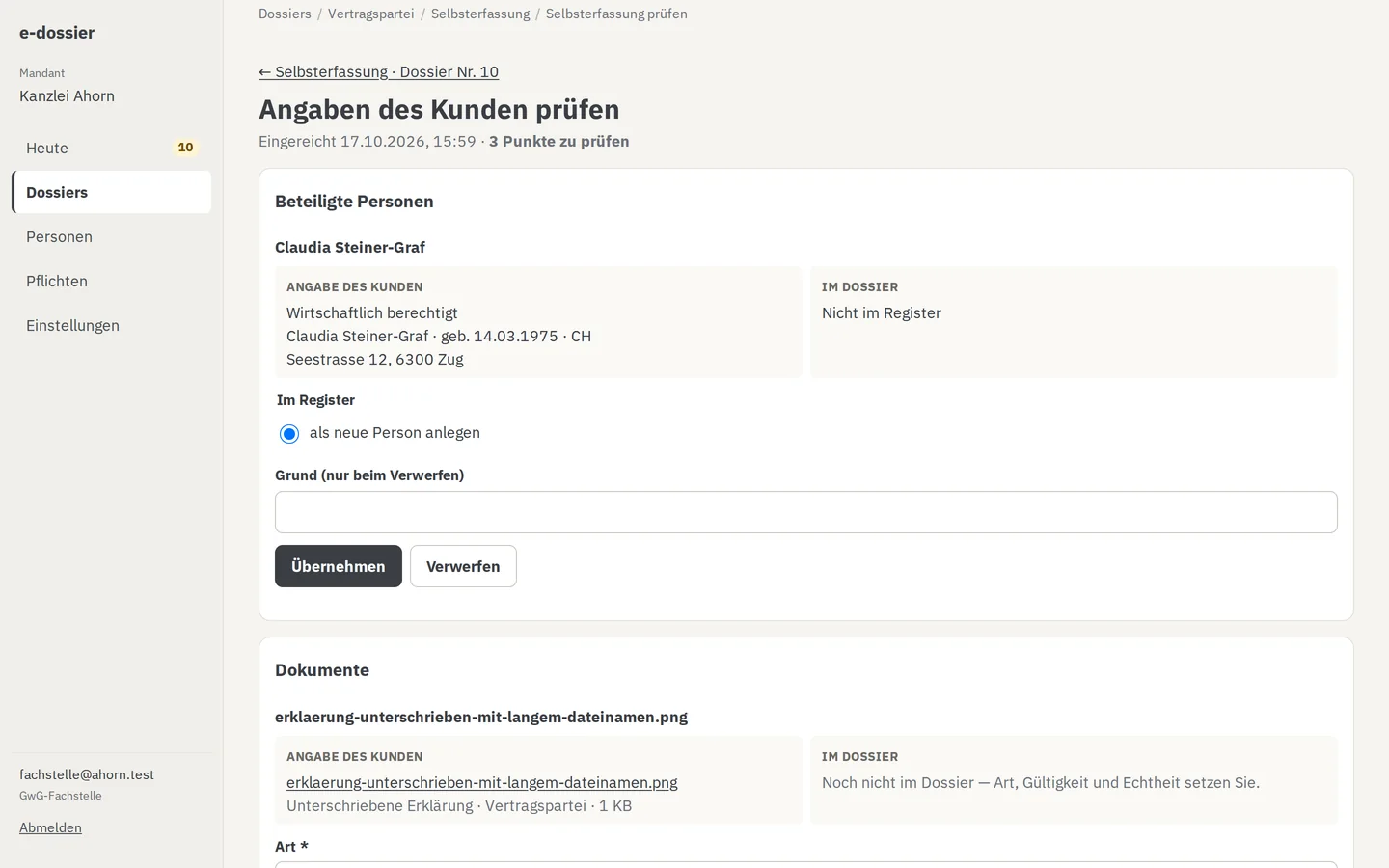1389x868 pixels.
Task: Click the e-dossier logo text
Action: (57, 33)
